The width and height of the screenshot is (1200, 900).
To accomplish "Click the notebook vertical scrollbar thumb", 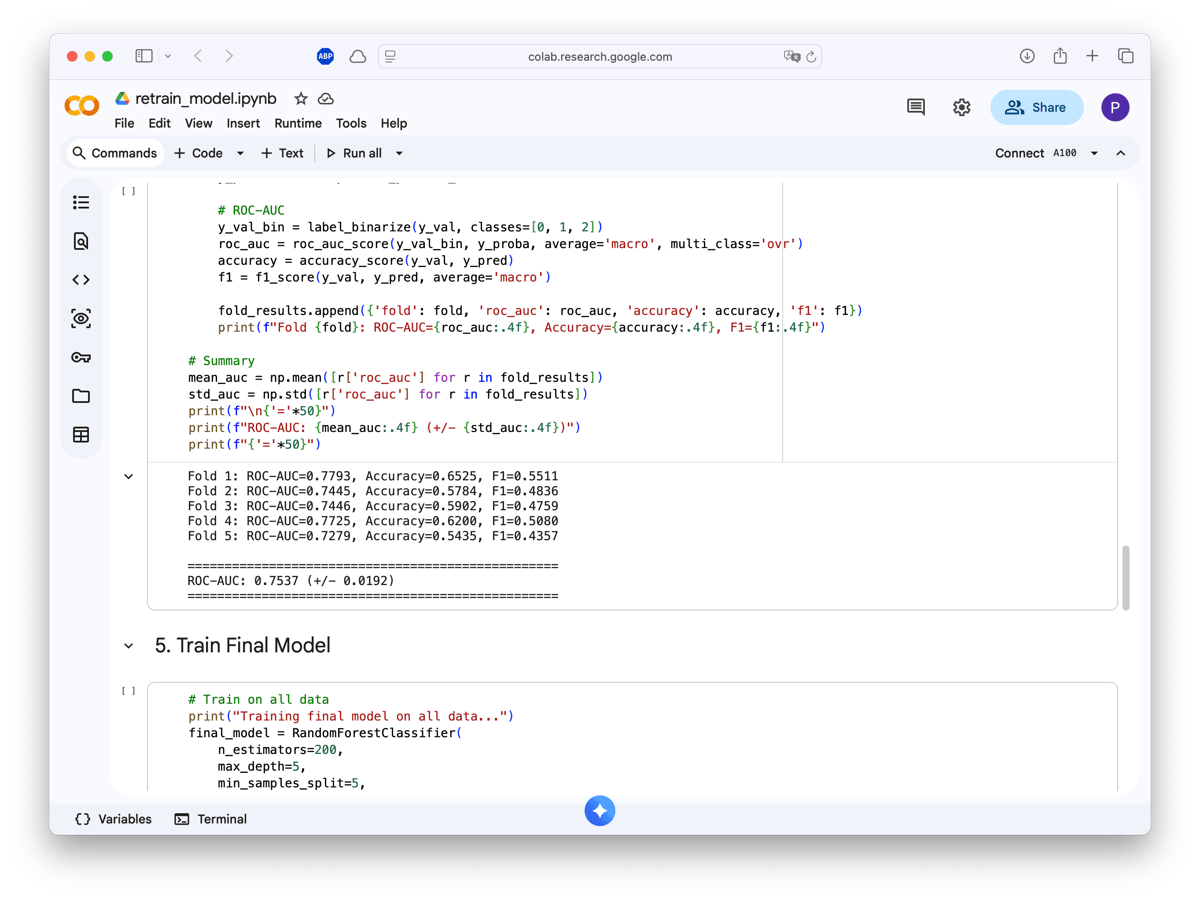I will [x=1126, y=577].
